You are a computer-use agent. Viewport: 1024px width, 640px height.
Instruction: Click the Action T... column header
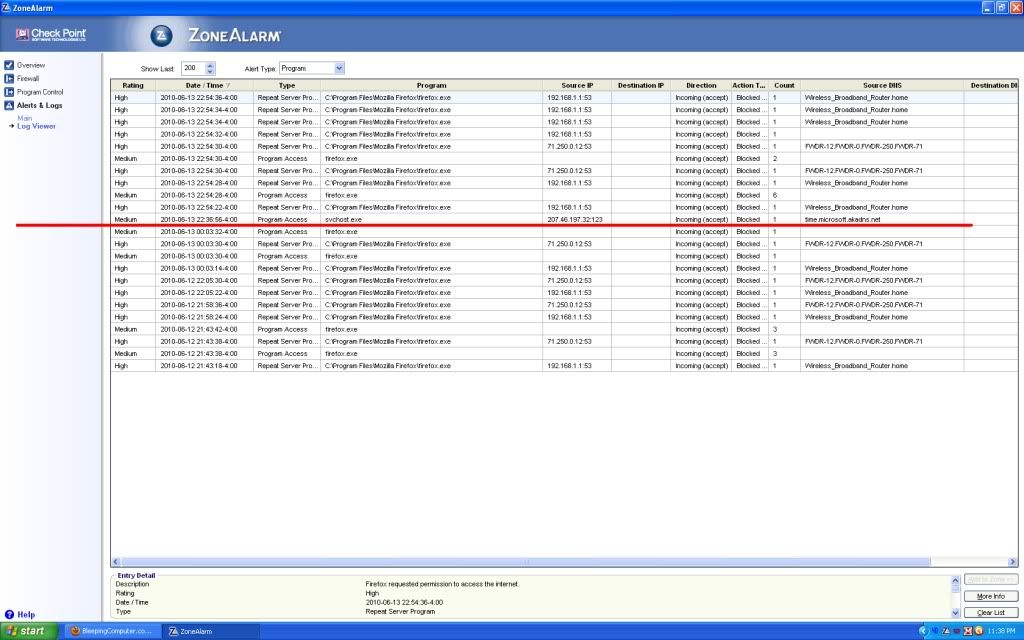(x=749, y=85)
